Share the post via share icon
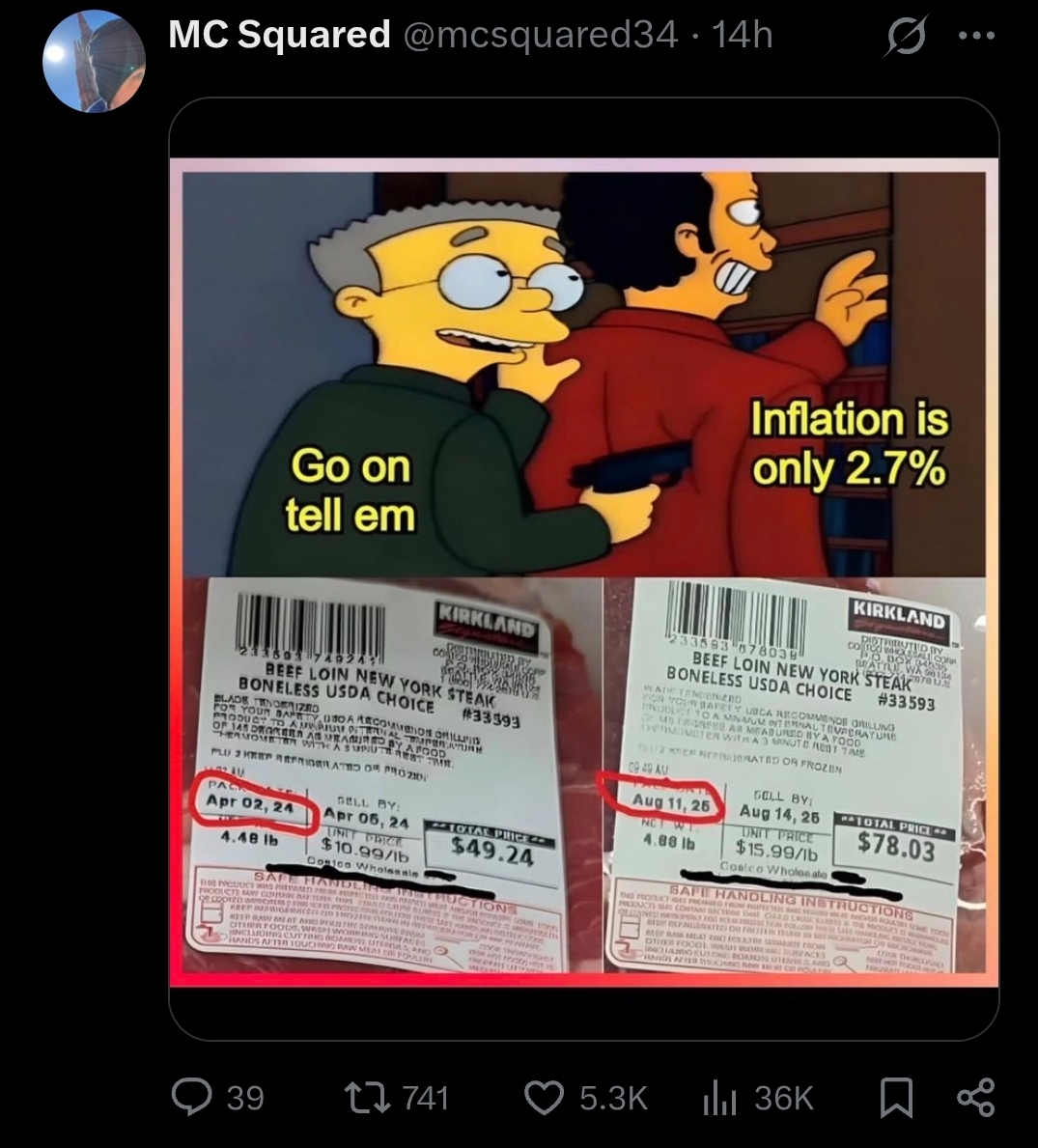The width and height of the screenshot is (1038, 1148). 976,1098
